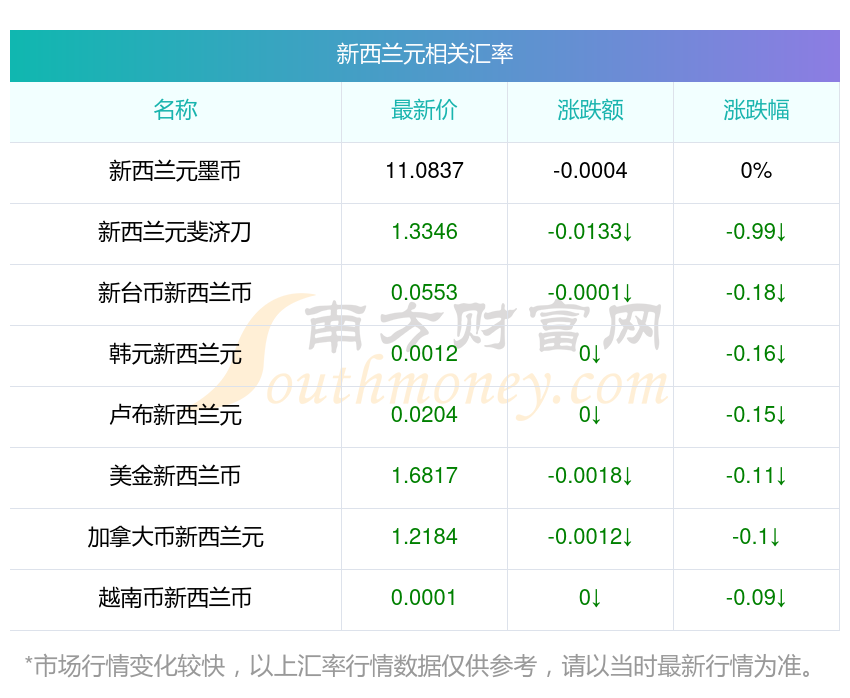Image resolution: width=850 pixels, height=698 pixels.
Task: Click the 新台币新西兰币 row name
Action: [x=175, y=293]
